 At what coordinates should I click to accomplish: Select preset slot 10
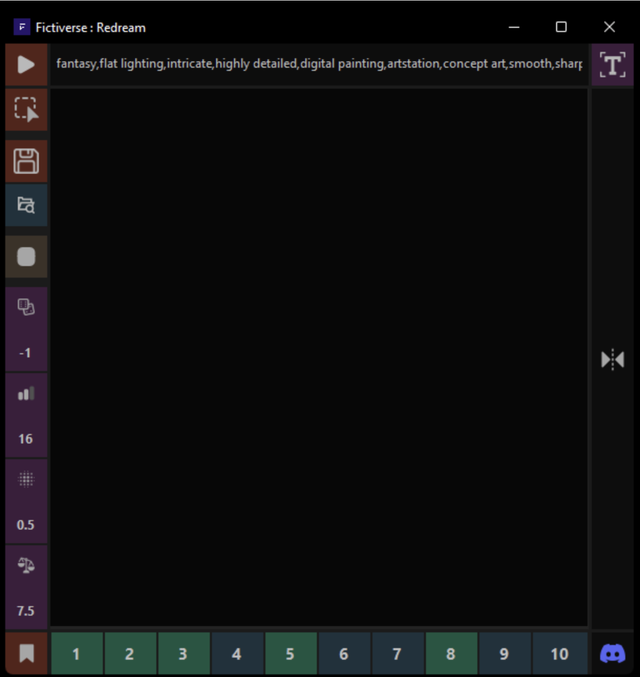pyautogui.click(x=559, y=654)
